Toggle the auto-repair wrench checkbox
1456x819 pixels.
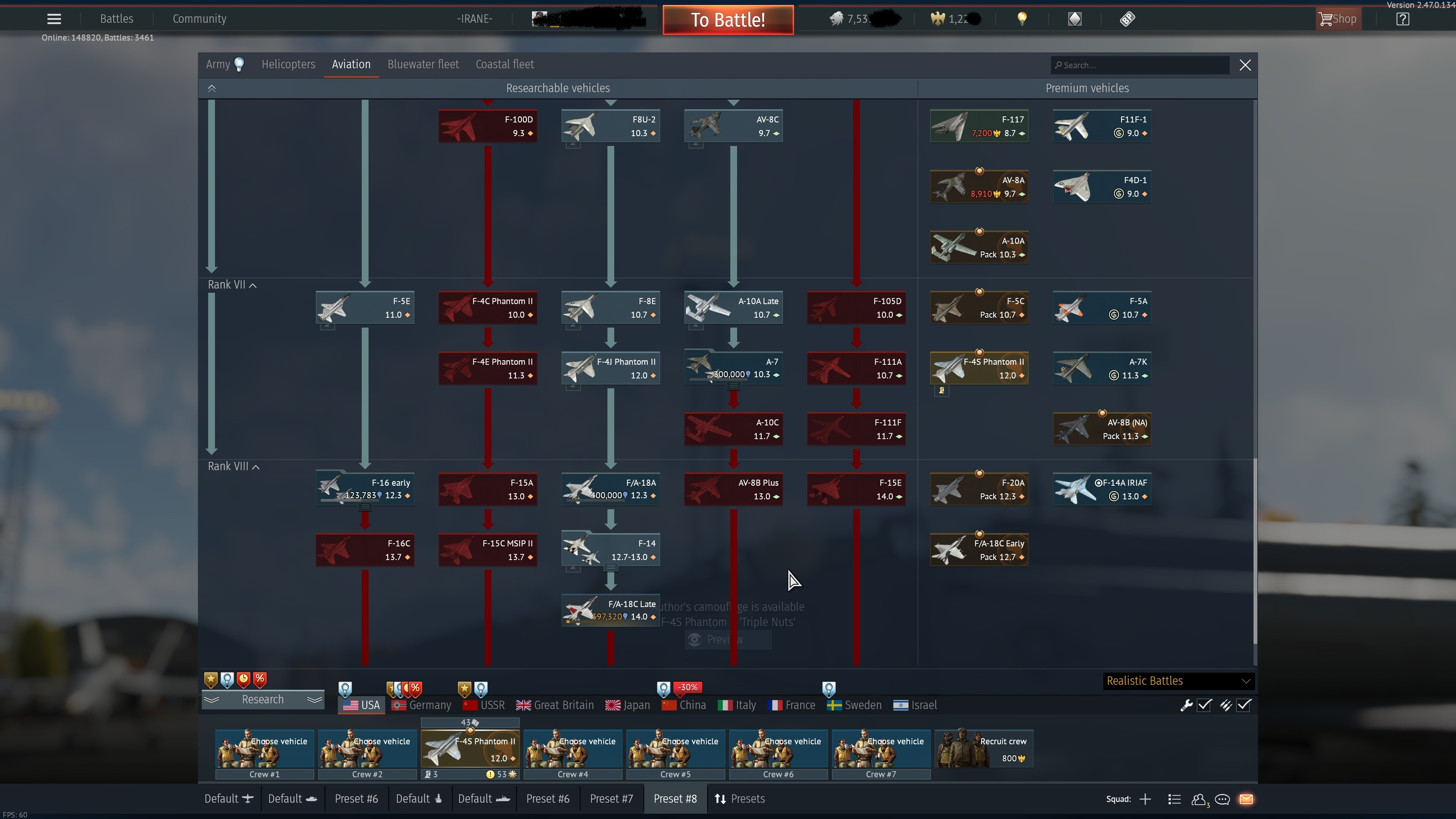pos(1205,705)
